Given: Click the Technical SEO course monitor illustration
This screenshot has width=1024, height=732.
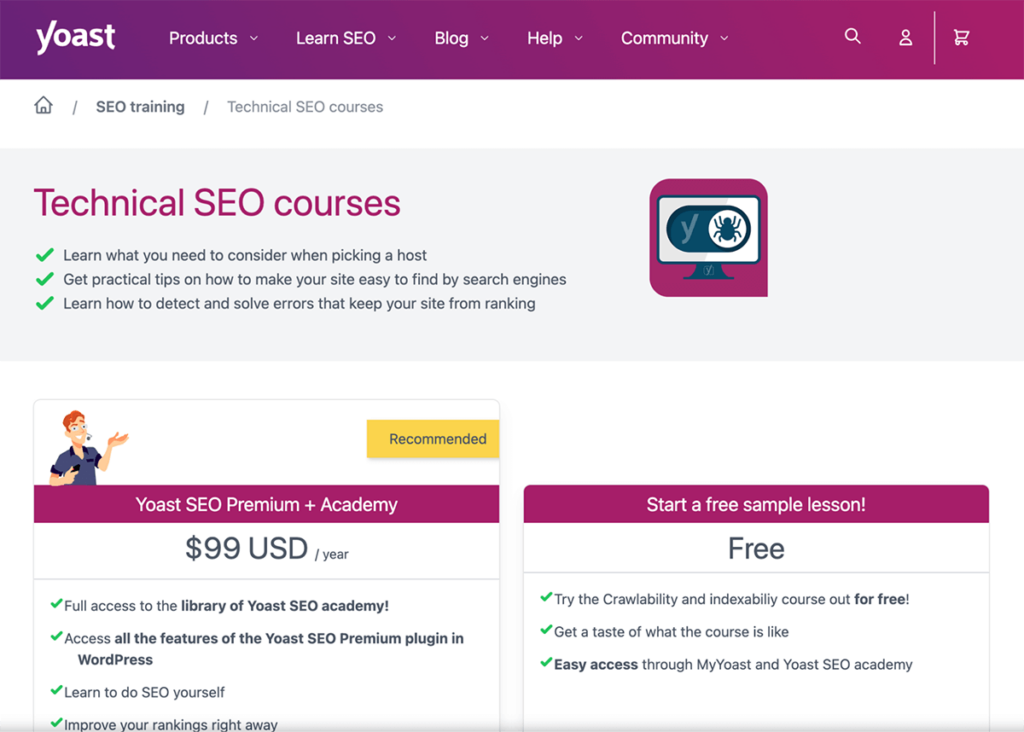Looking at the screenshot, I should [708, 237].
